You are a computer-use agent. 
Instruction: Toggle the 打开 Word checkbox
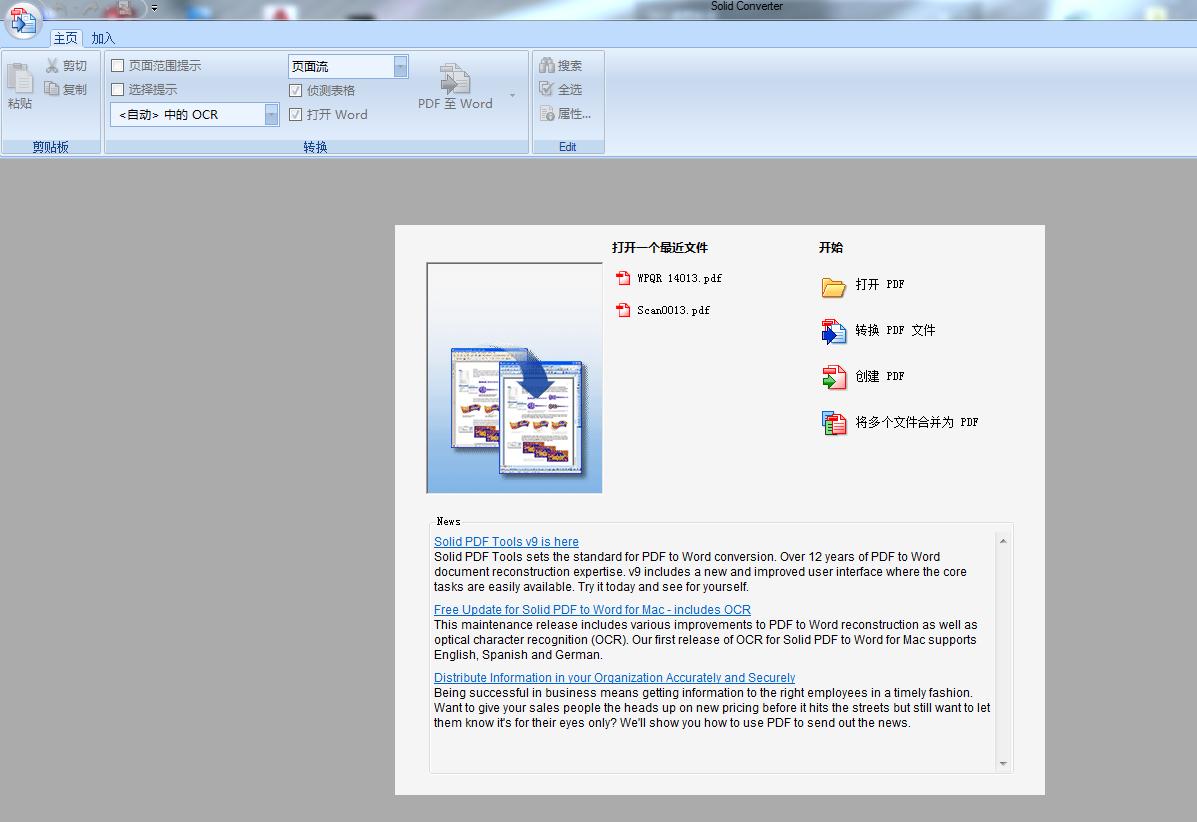click(x=295, y=114)
